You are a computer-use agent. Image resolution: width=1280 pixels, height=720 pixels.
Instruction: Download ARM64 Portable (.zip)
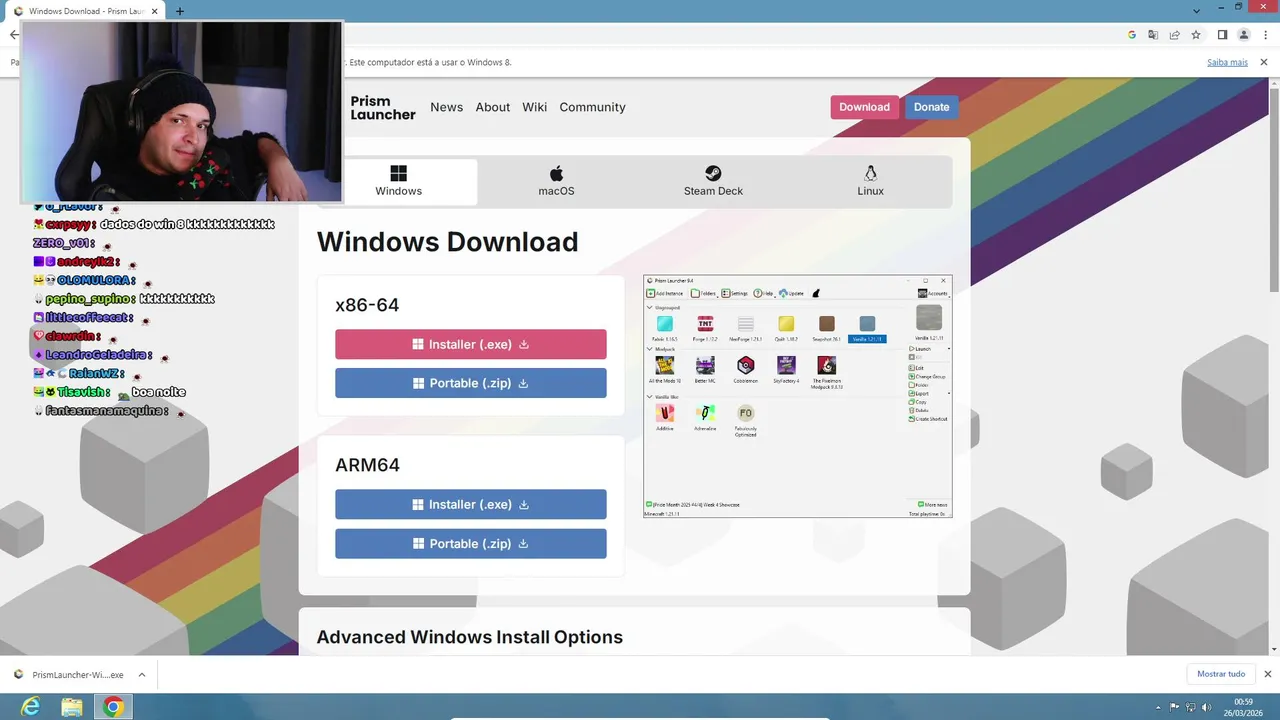(x=470, y=543)
